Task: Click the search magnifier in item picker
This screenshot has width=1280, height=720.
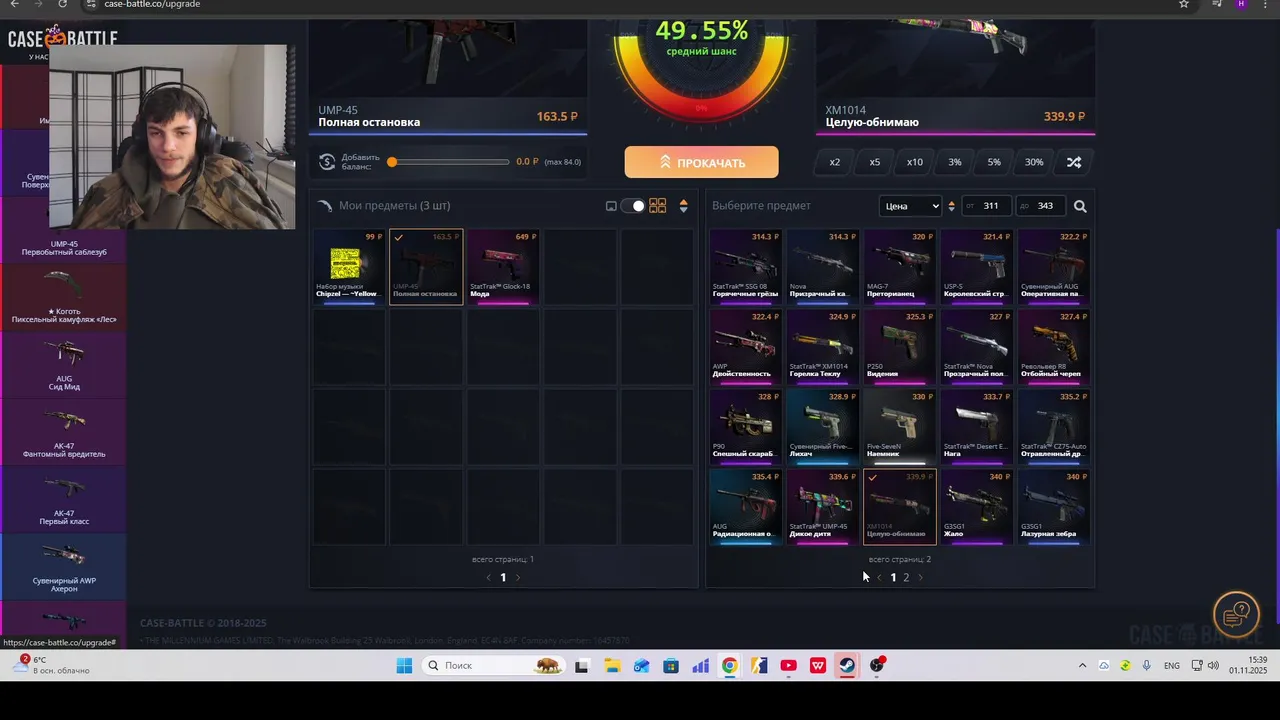Action: [1080, 206]
